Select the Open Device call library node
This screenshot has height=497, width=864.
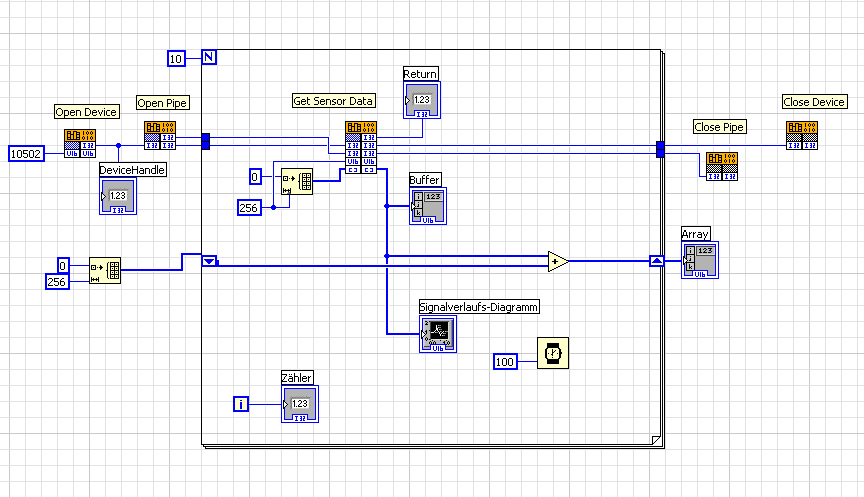(80, 143)
